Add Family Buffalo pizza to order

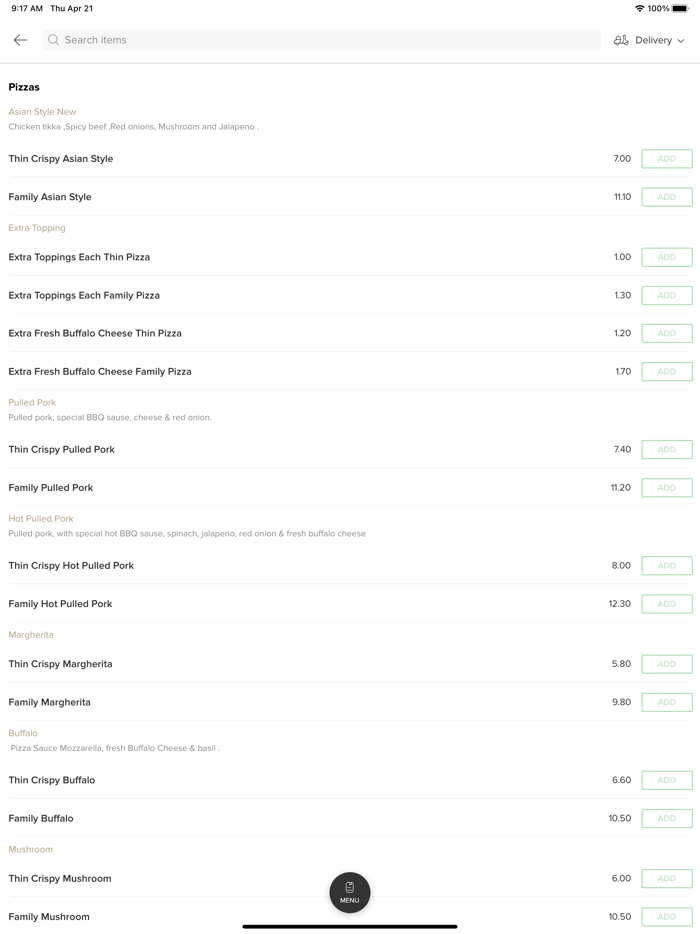(x=666, y=818)
